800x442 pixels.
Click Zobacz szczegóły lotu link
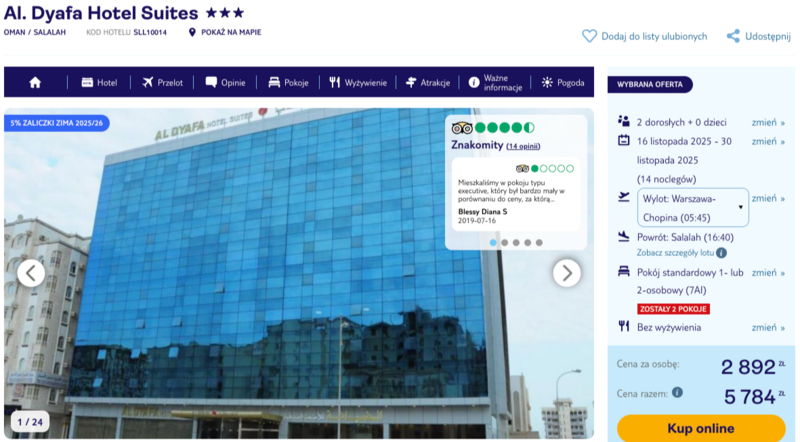[x=675, y=253]
